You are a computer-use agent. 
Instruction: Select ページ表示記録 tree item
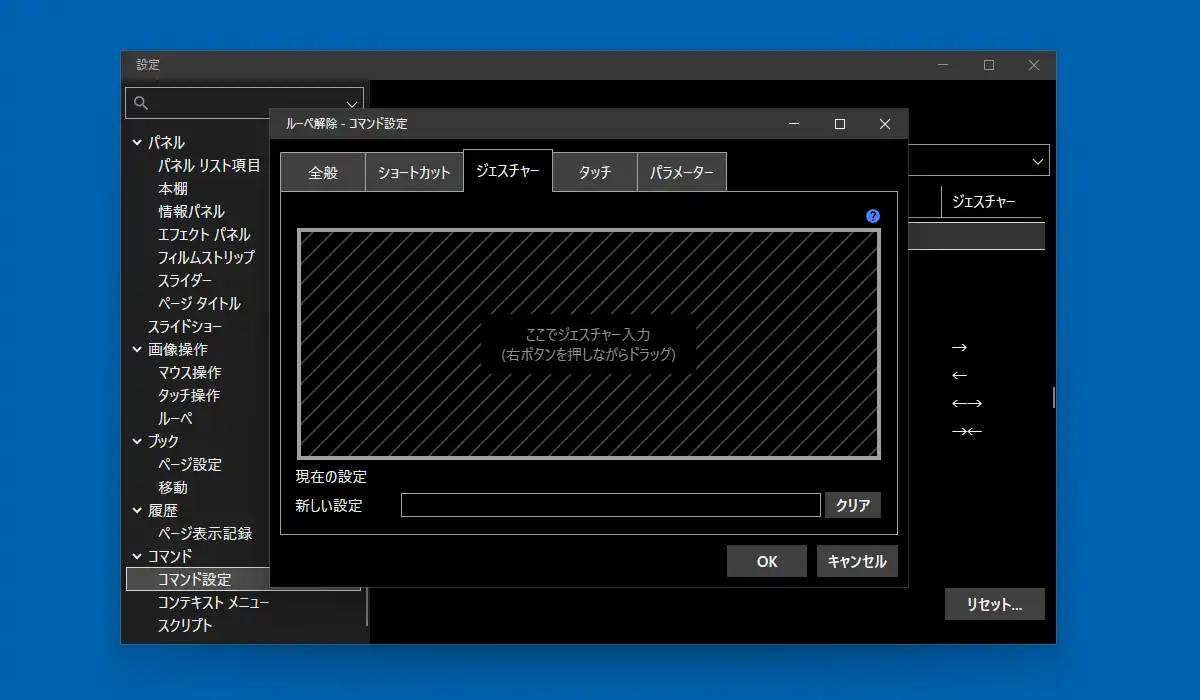(205, 534)
